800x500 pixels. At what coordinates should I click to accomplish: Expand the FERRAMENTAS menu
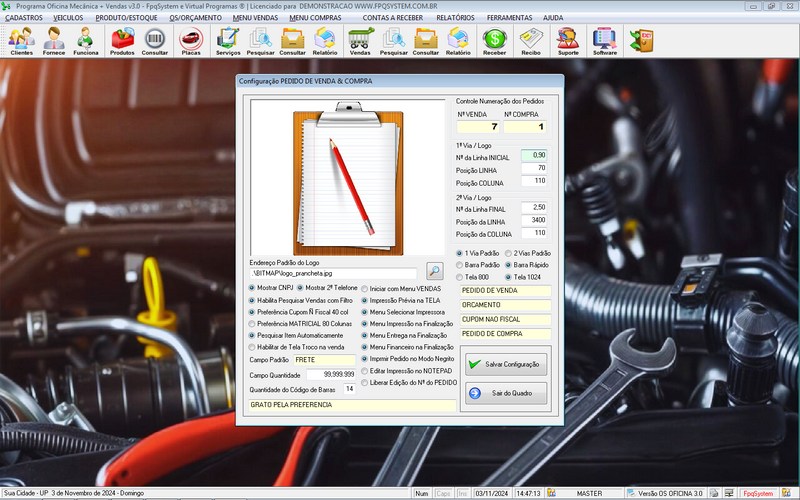[x=509, y=18]
